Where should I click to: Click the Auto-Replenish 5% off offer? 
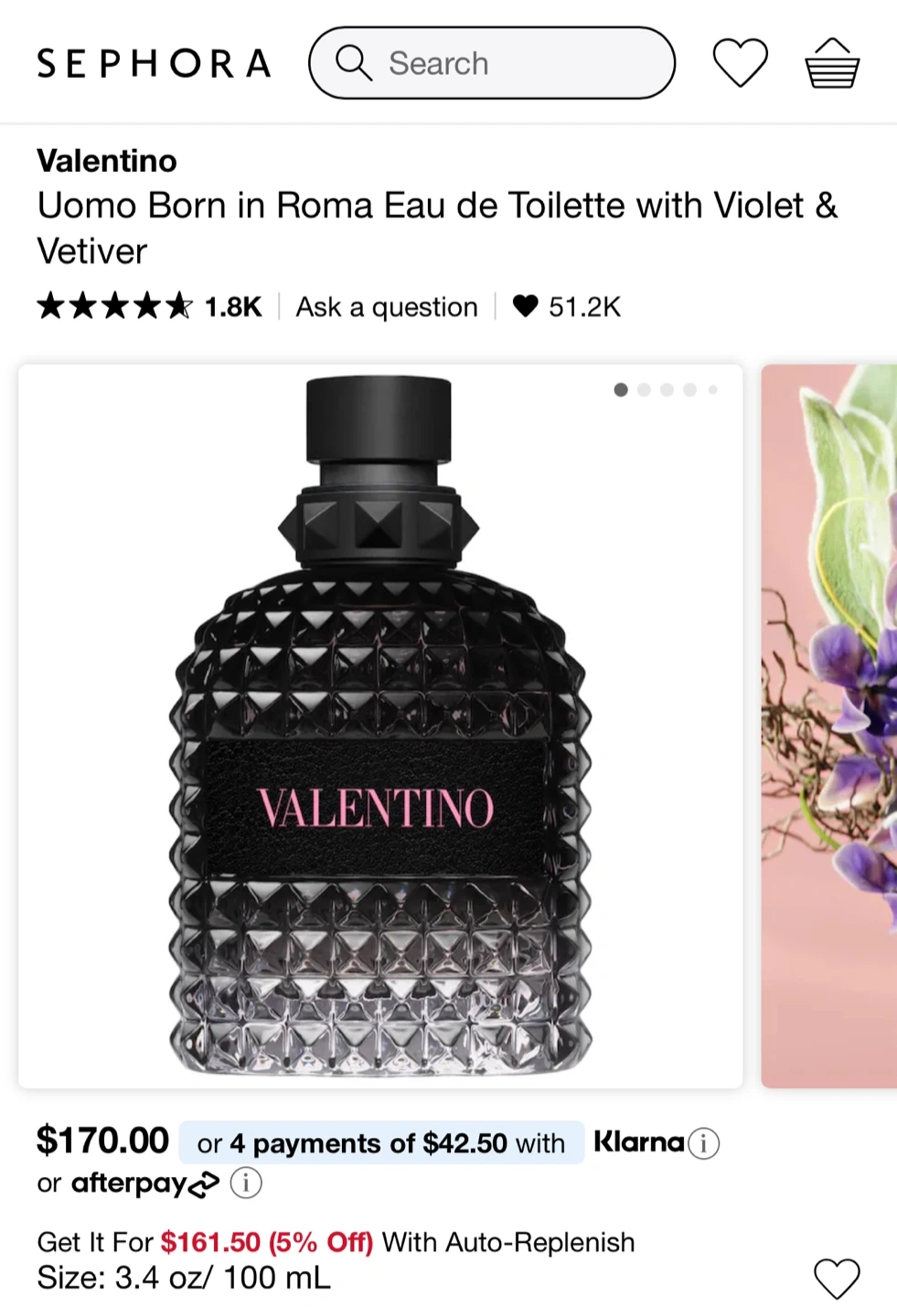coord(336,1242)
